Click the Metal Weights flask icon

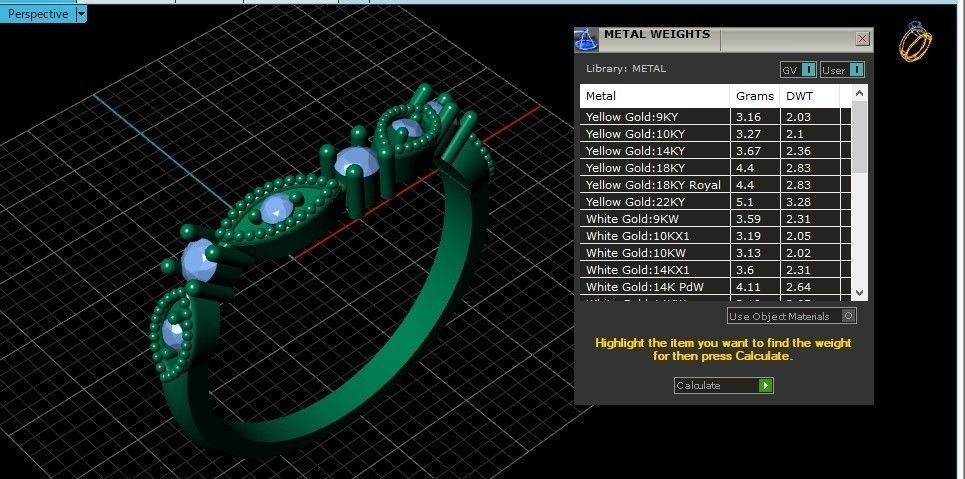[586, 39]
